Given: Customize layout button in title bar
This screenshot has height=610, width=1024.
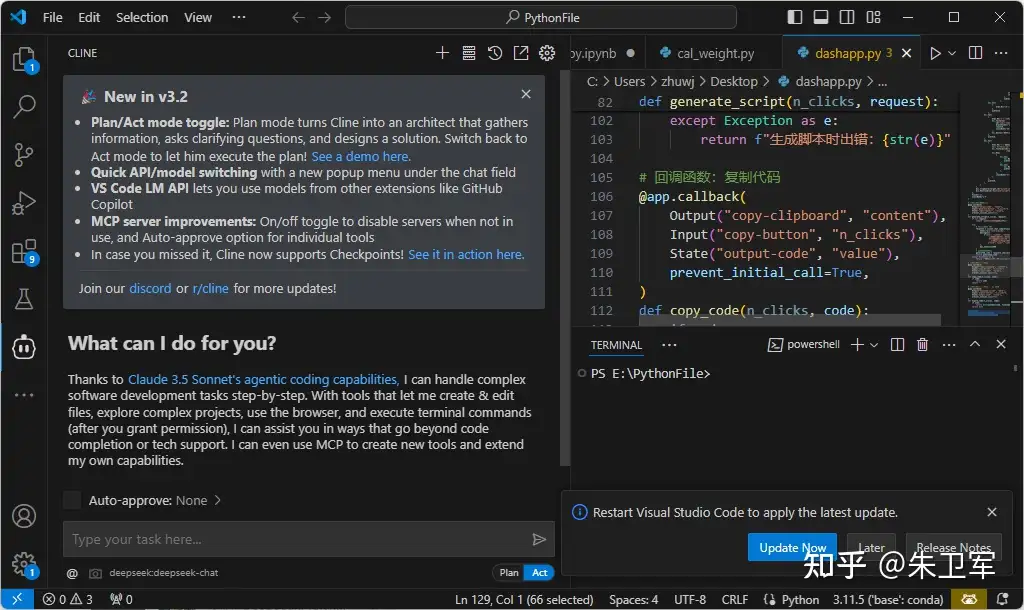Looking at the screenshot, I should click(x=873, y=17).
